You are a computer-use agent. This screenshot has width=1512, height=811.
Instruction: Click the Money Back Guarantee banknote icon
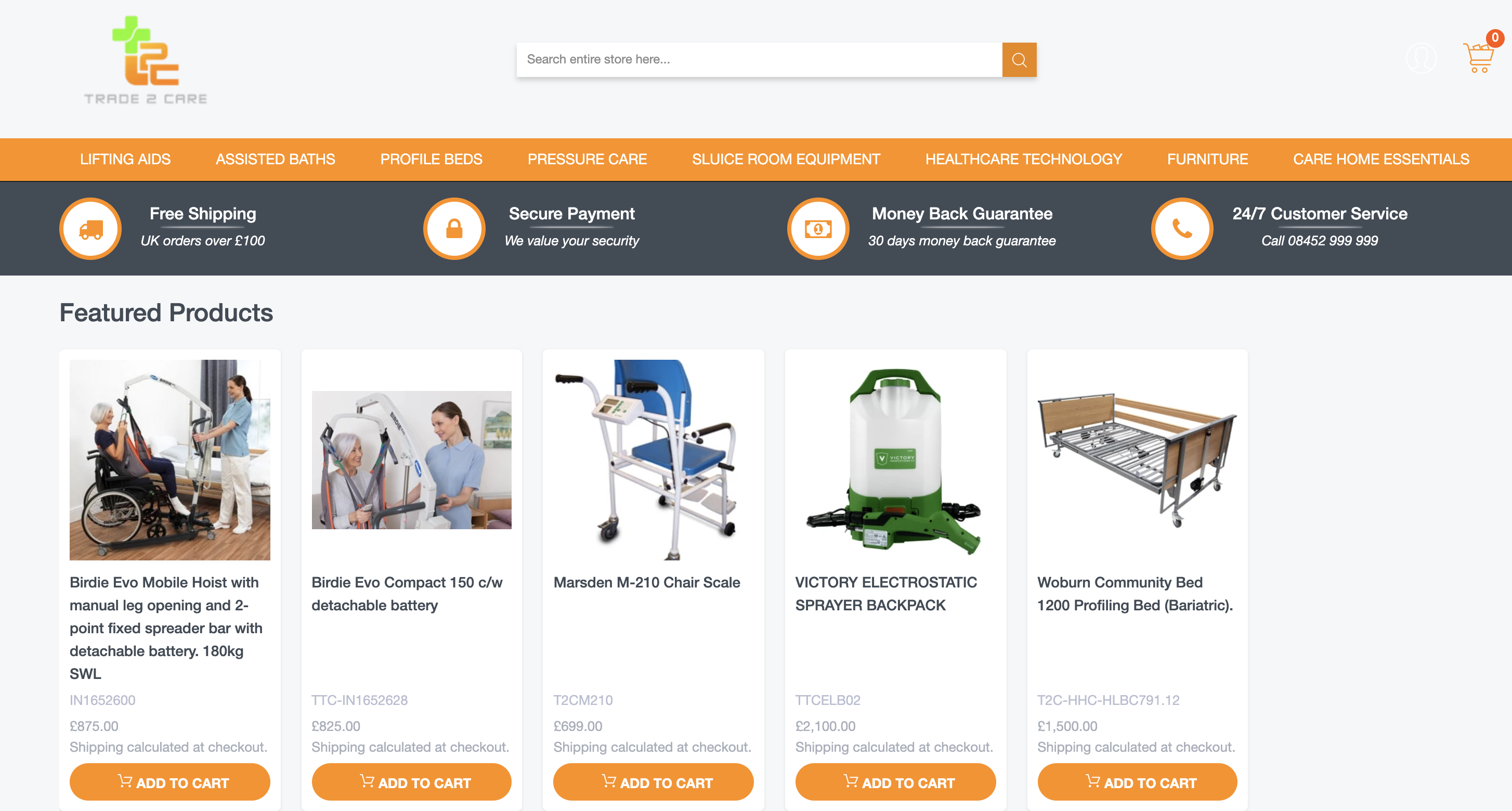[x=818, y=228]
